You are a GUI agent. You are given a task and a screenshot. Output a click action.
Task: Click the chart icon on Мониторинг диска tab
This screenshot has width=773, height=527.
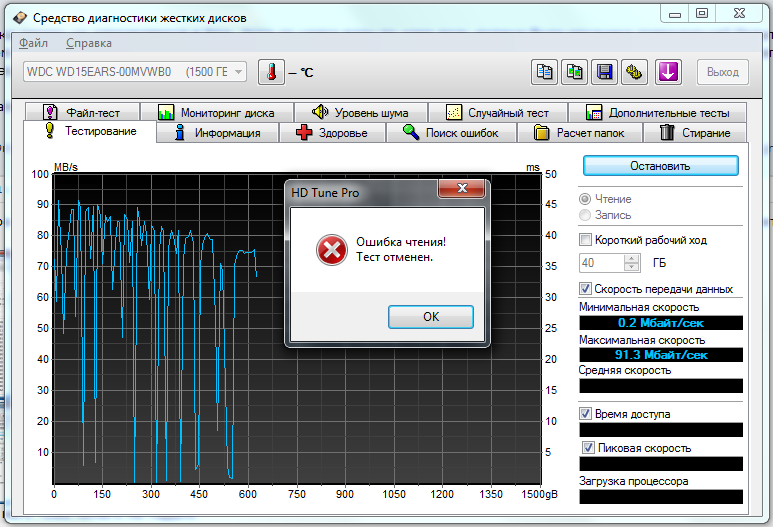166,113
